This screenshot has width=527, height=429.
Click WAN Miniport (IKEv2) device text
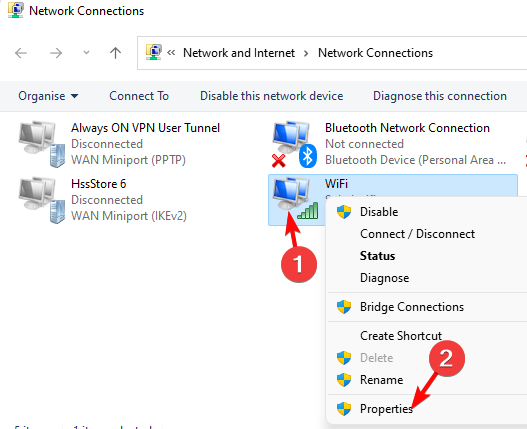[129, 216]
